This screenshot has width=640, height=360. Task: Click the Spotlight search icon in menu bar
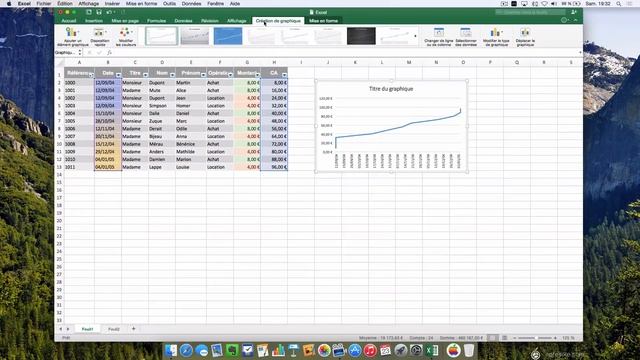point(618,4)
